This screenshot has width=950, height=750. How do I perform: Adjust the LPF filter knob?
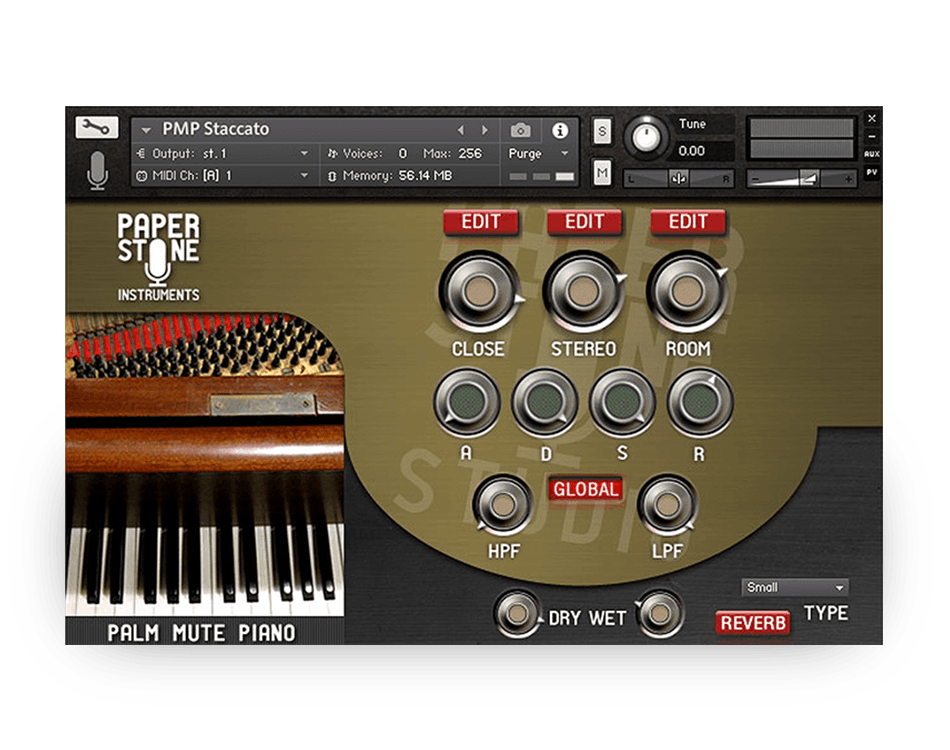[667, 505]
